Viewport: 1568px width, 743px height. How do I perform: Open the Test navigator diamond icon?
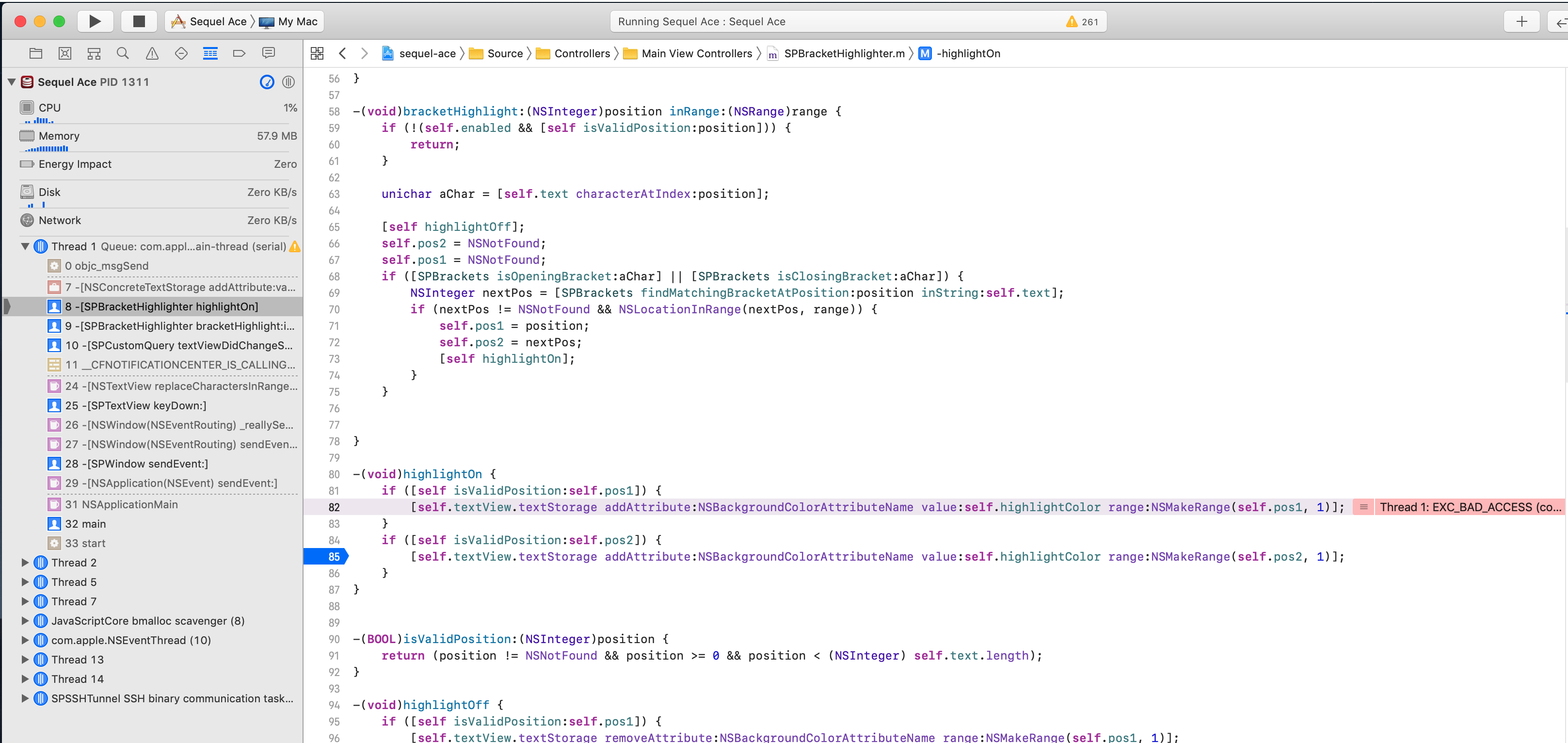pyautogui.click(x=181, y=54)
